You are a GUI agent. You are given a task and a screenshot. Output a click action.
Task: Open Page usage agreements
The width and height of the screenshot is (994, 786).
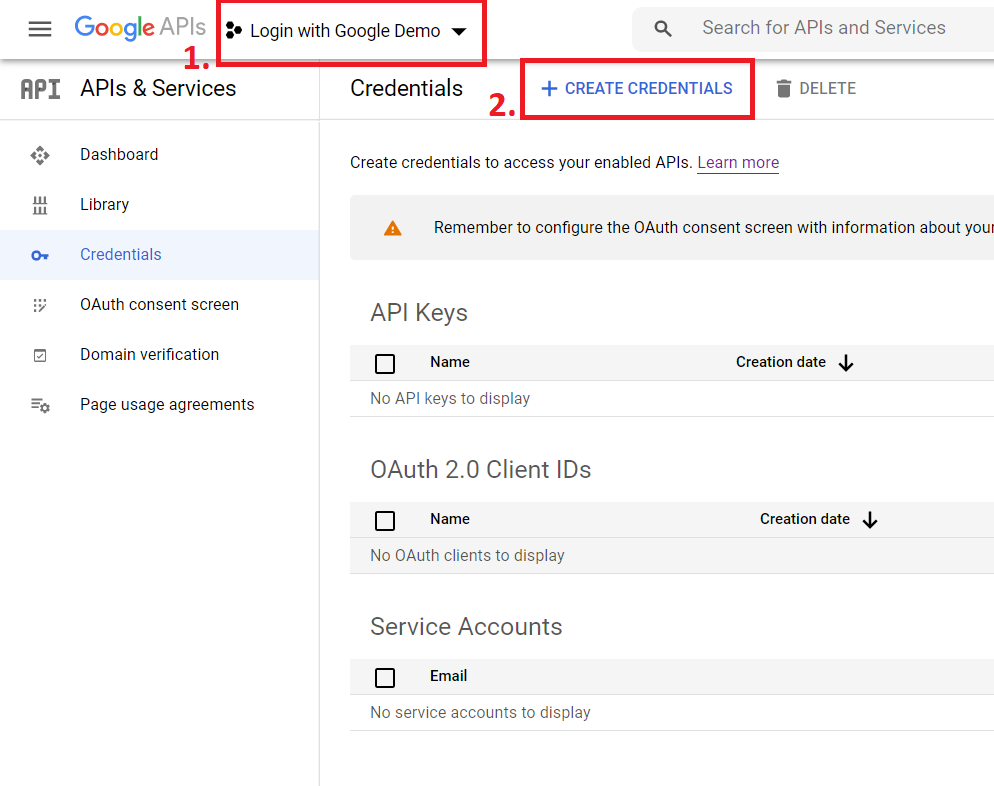point(167,404)
